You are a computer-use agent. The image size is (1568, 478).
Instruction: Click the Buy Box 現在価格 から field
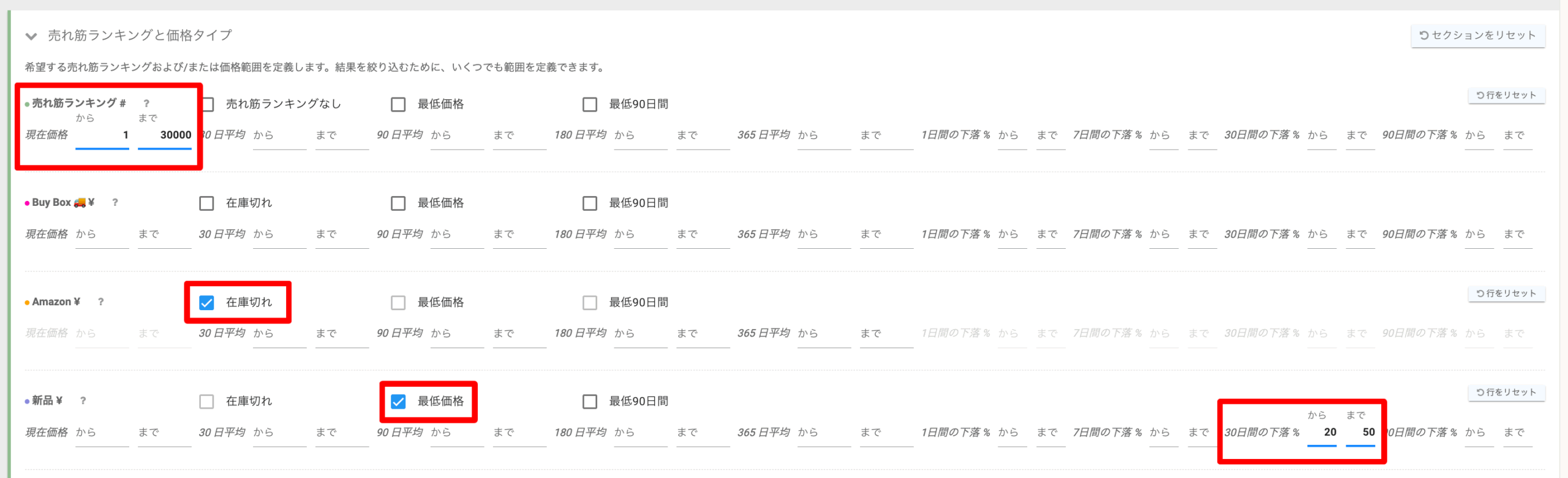102,235
